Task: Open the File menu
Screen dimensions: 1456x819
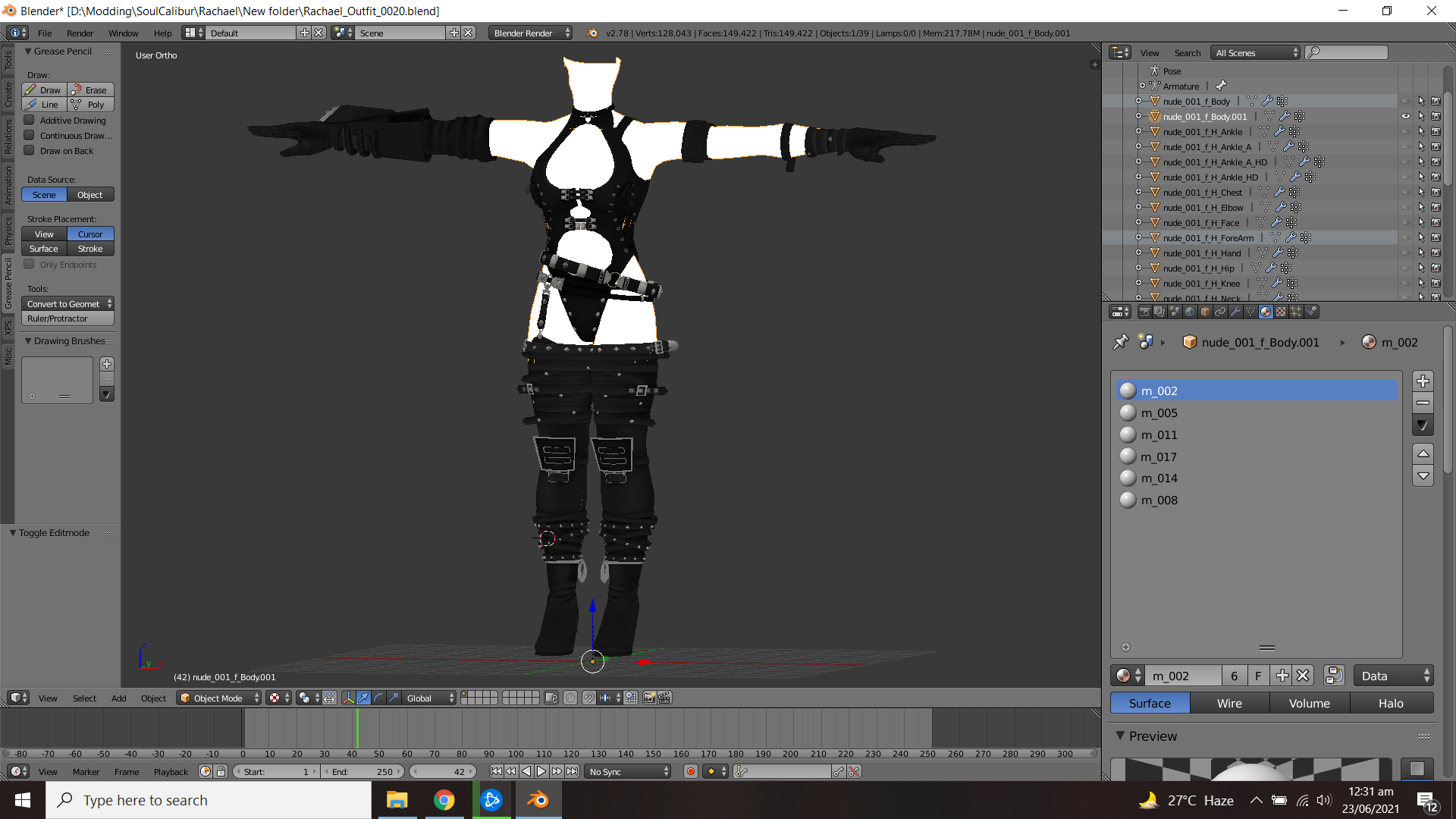Action: click(x=45, y=33)
